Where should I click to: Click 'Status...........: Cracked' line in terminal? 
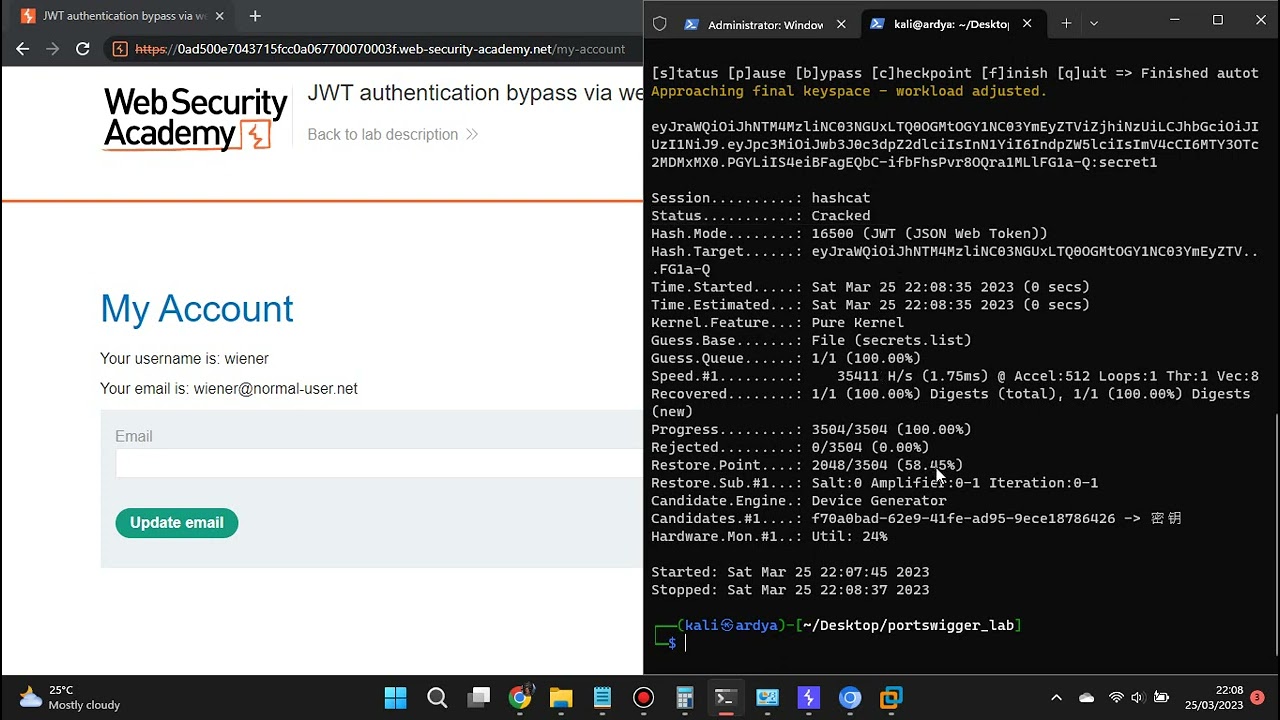tap(761, 216)
